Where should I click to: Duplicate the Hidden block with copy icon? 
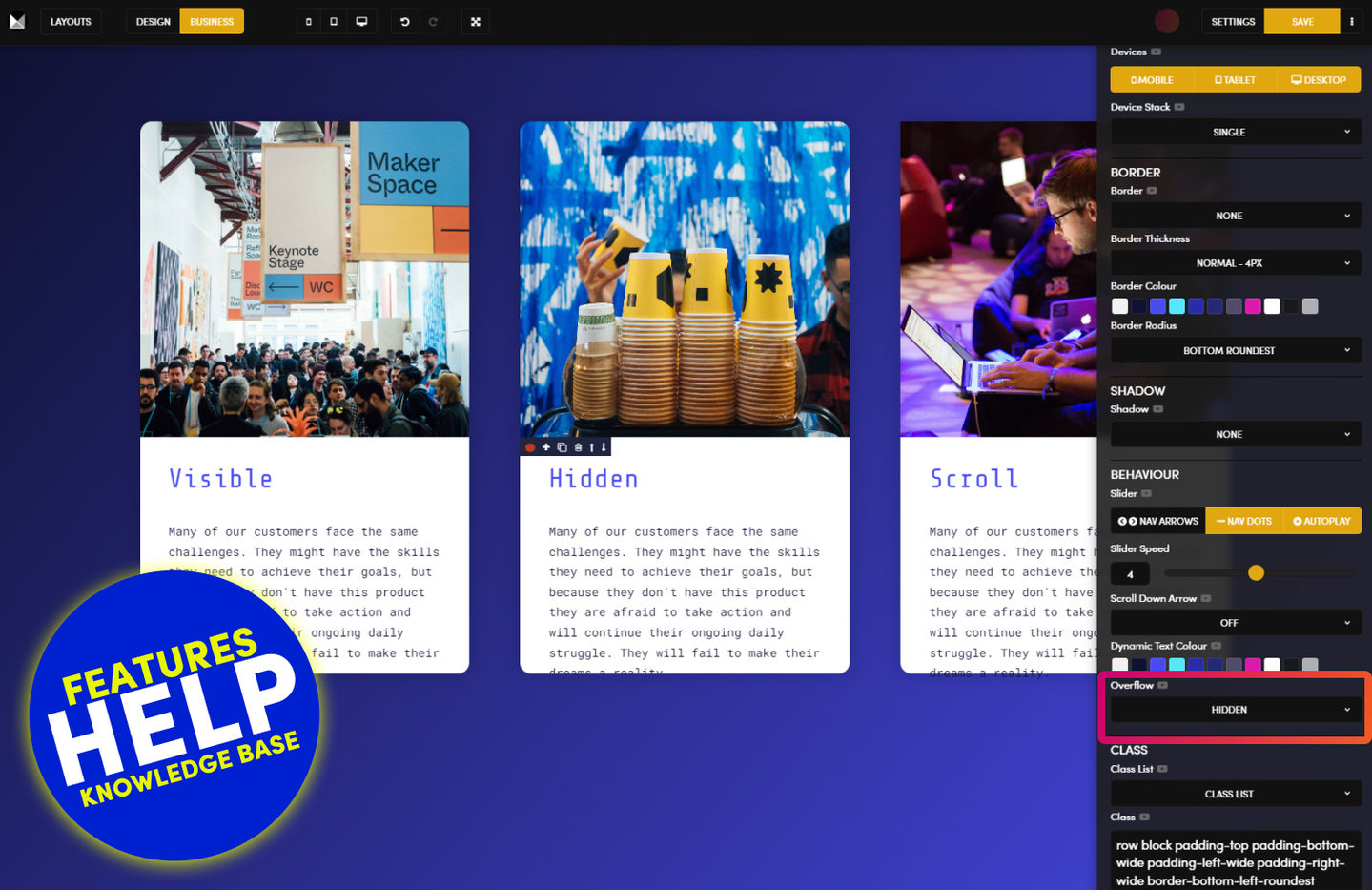pos(562,447)
